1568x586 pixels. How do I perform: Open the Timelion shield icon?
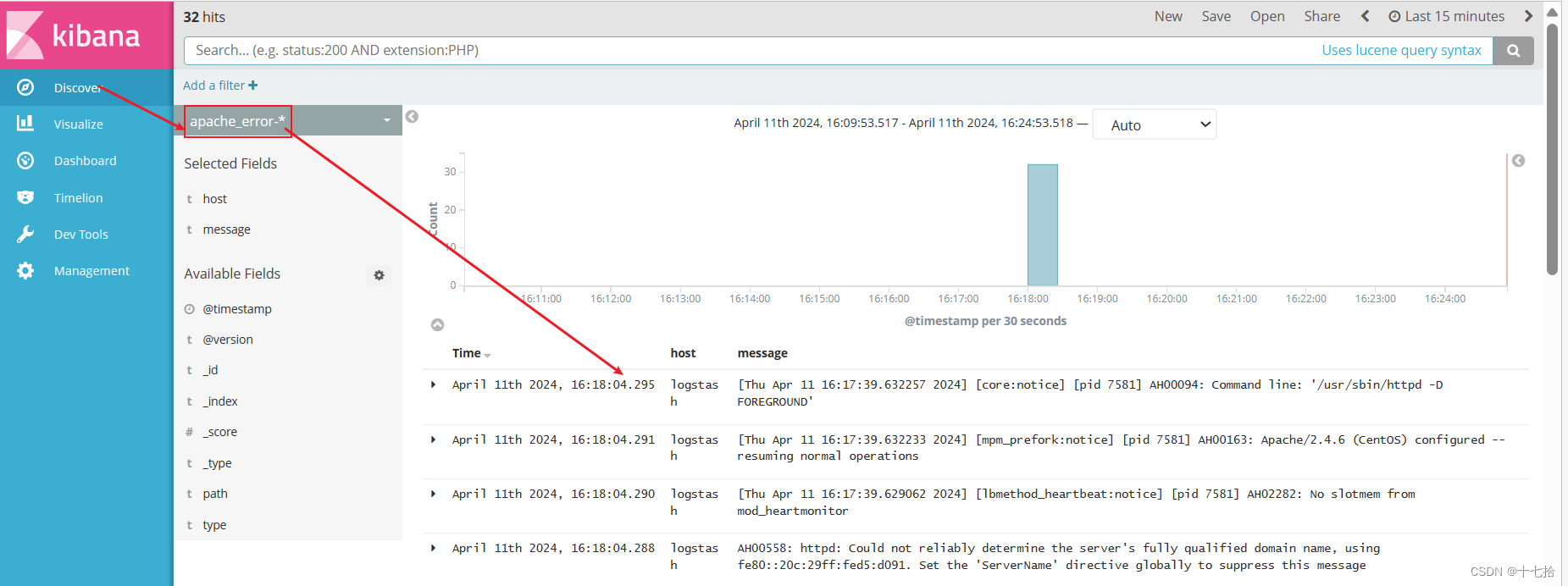[x=25, y=197]
